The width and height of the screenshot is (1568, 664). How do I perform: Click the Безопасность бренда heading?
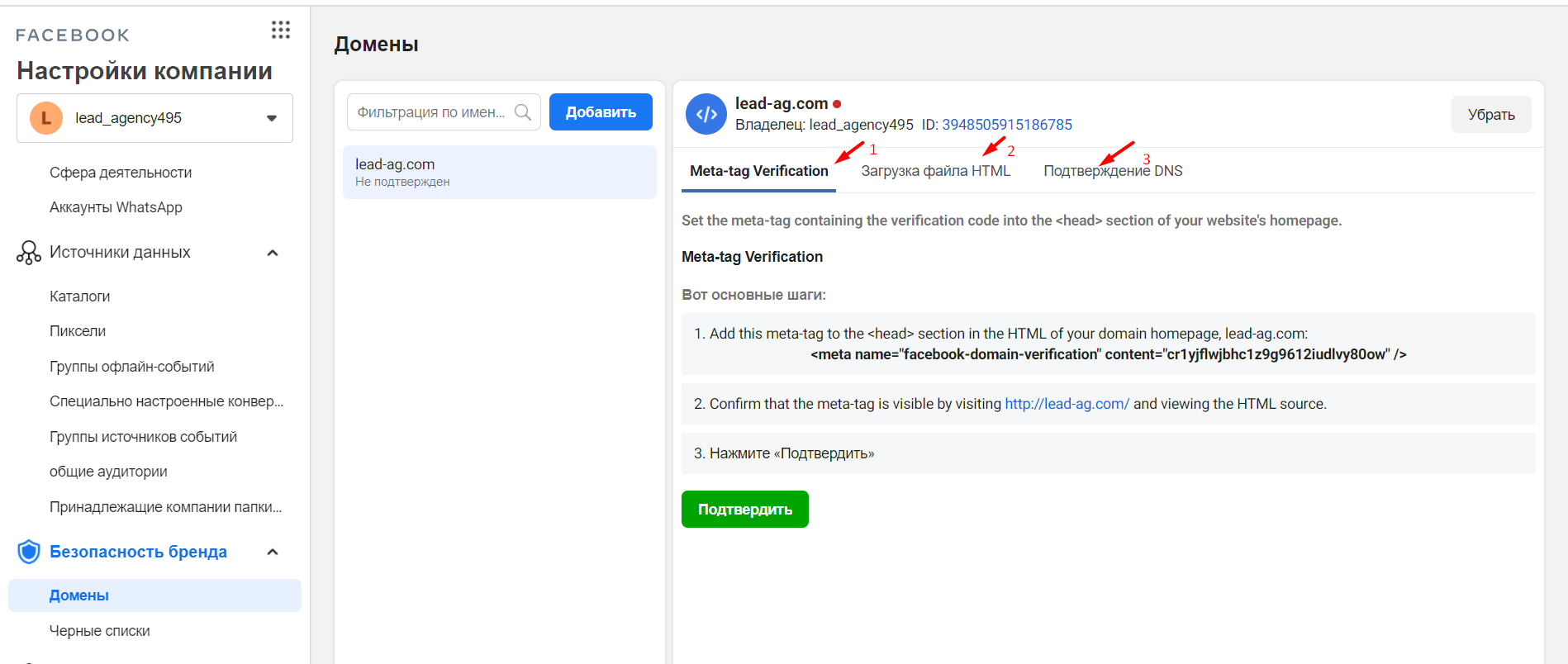click(138, 552)
